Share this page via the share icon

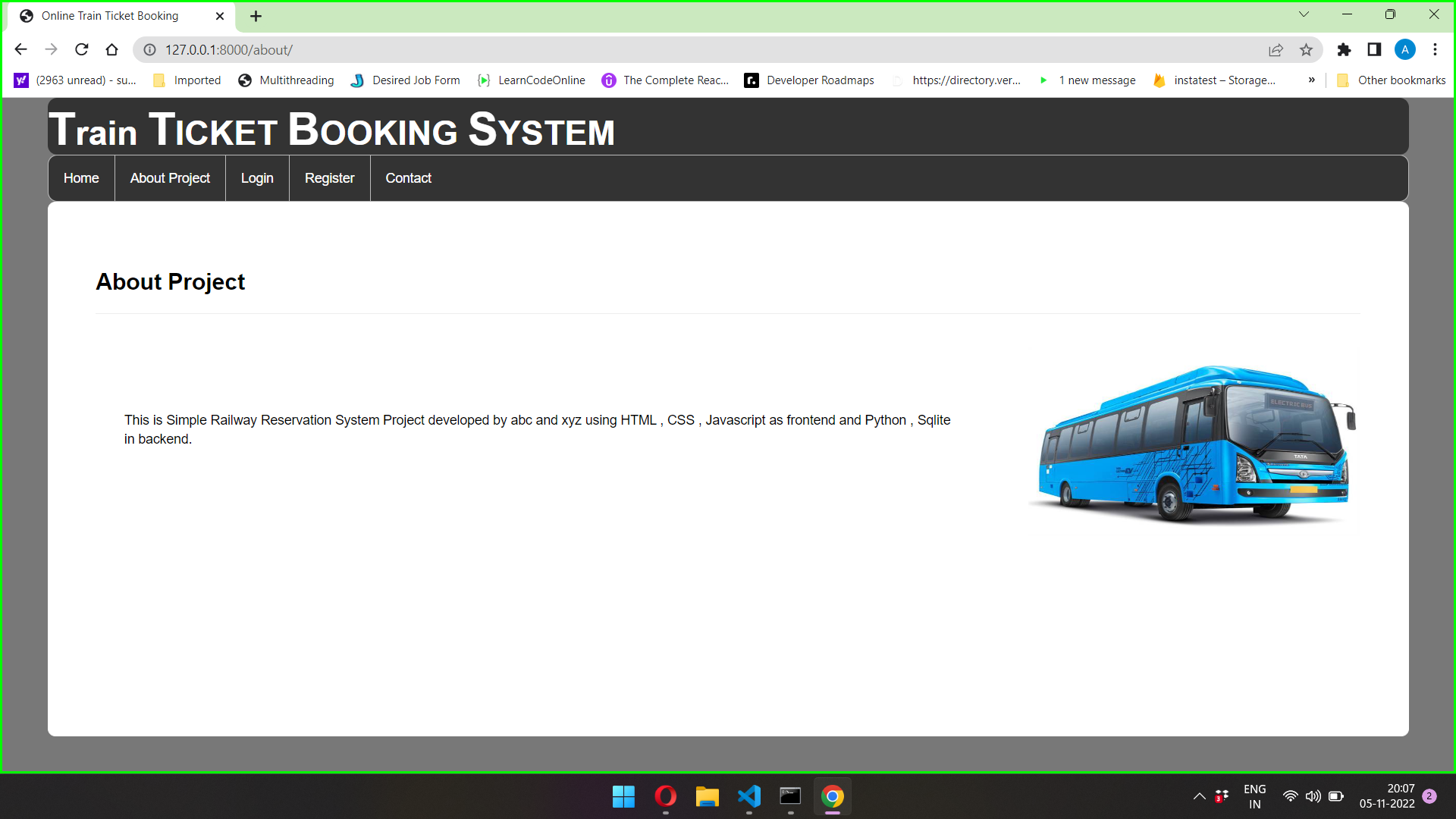click(1276, 50)
